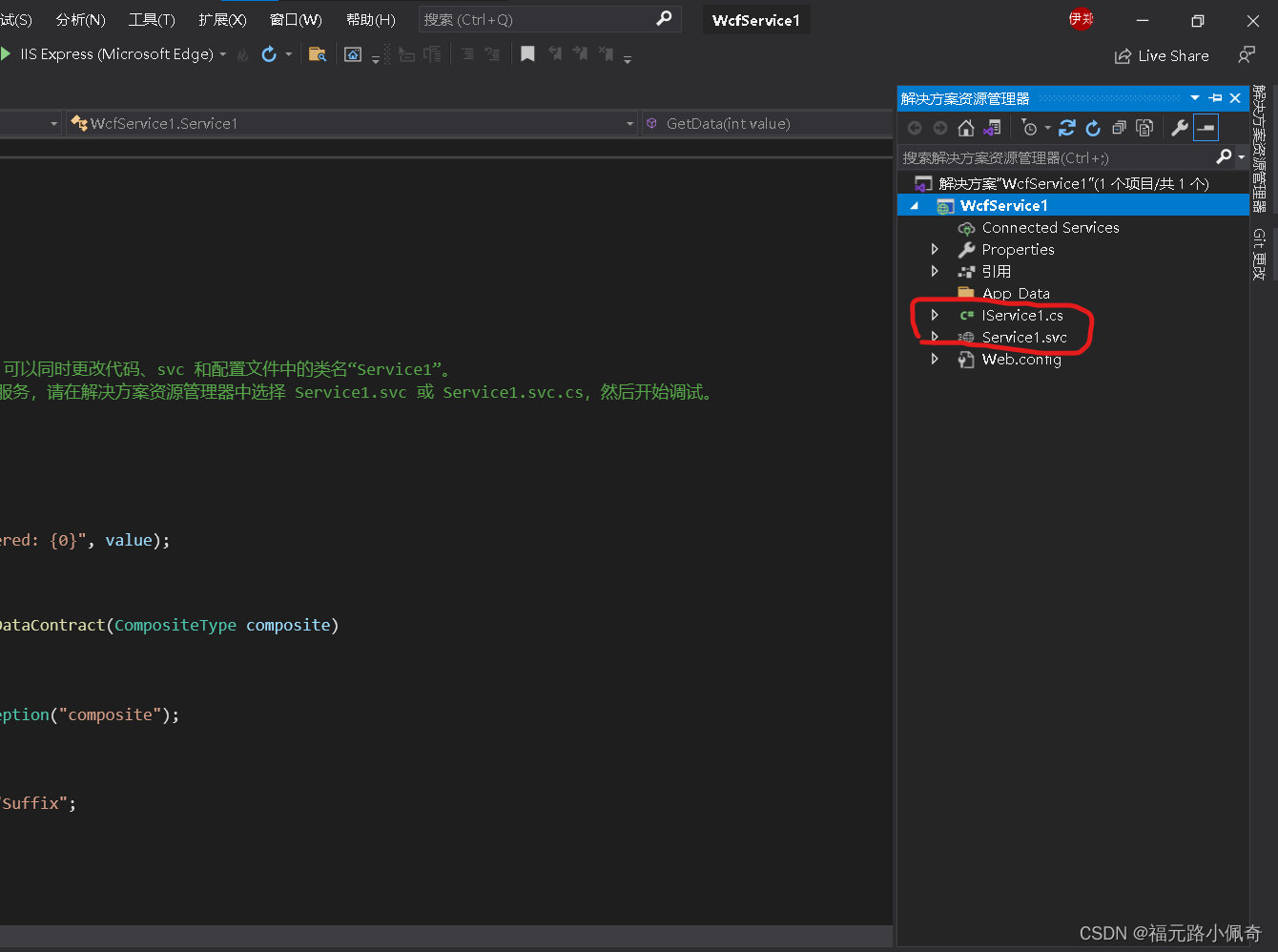Select Service1.svc in the solution tree

(x=1023, y=337)
